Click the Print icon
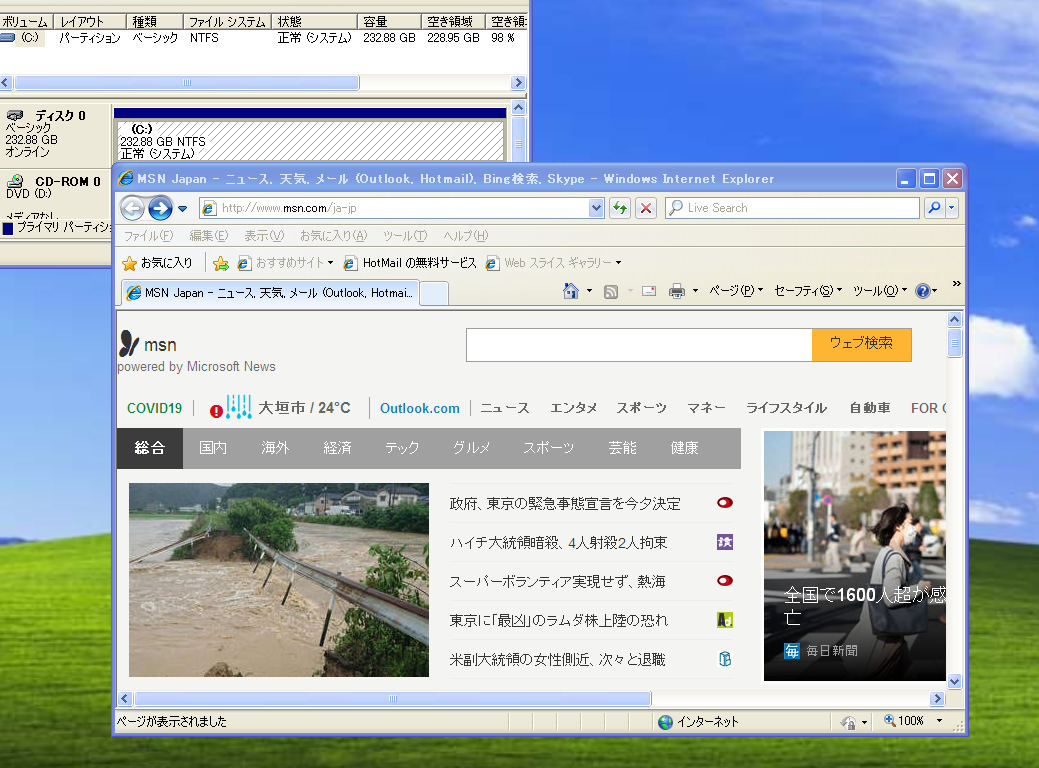This screenshot has height=768, width=1039. click(677, 291)
